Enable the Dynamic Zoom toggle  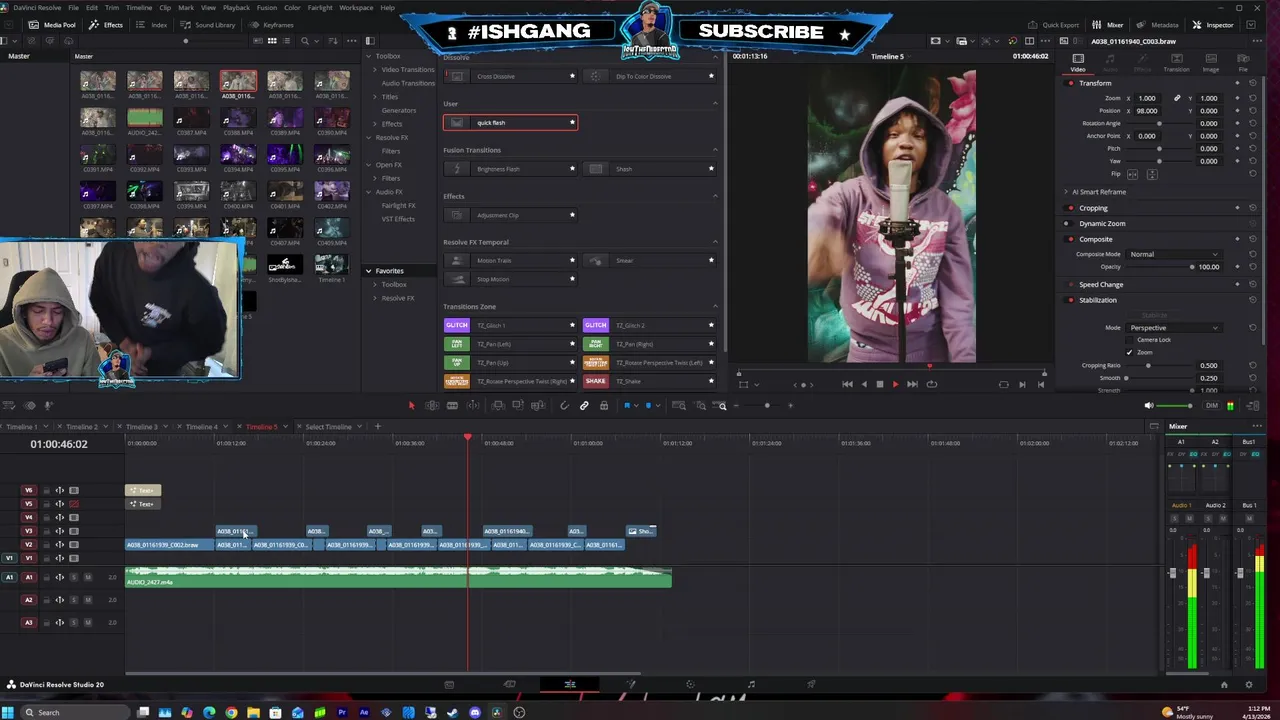[x=1071, y=224]
